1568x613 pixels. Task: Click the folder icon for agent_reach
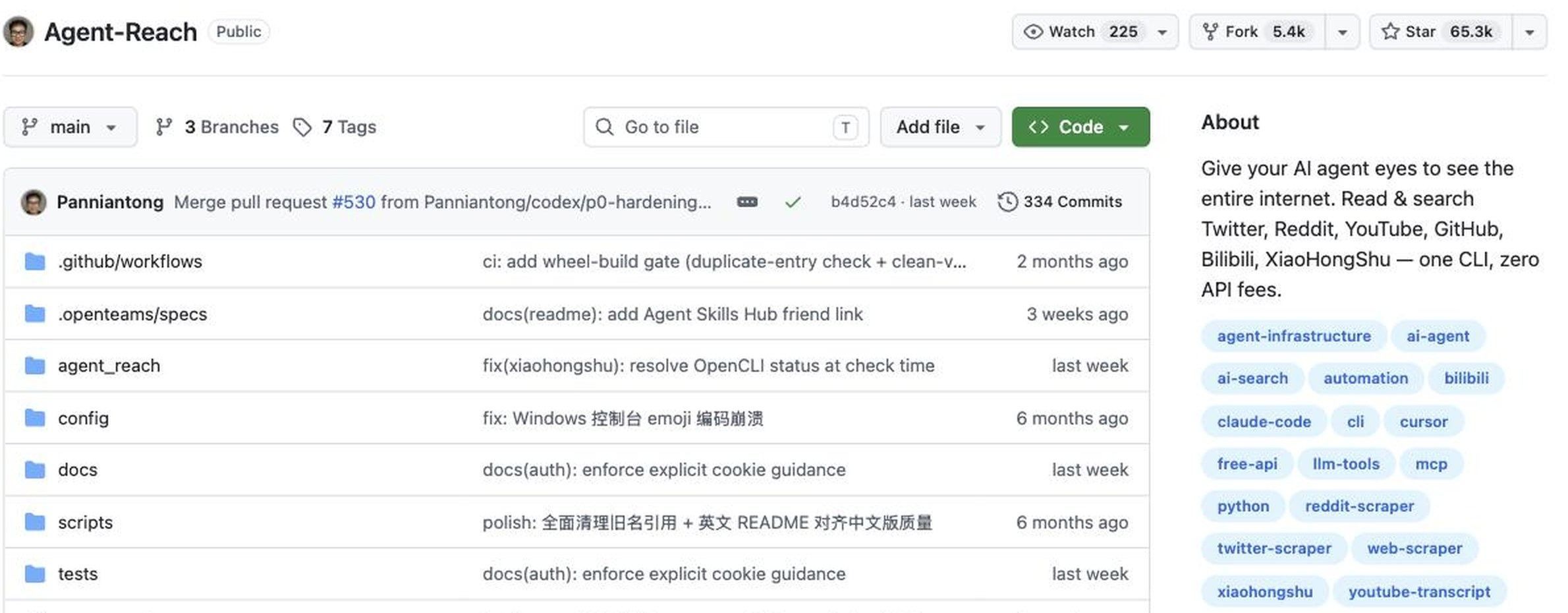point(35,366)
